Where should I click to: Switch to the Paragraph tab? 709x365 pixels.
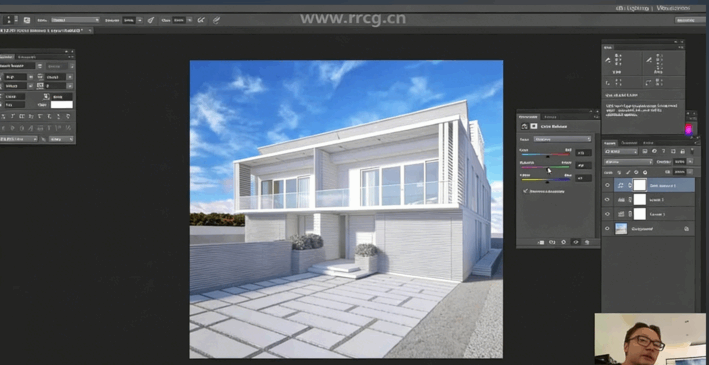[x=28, y=57]
